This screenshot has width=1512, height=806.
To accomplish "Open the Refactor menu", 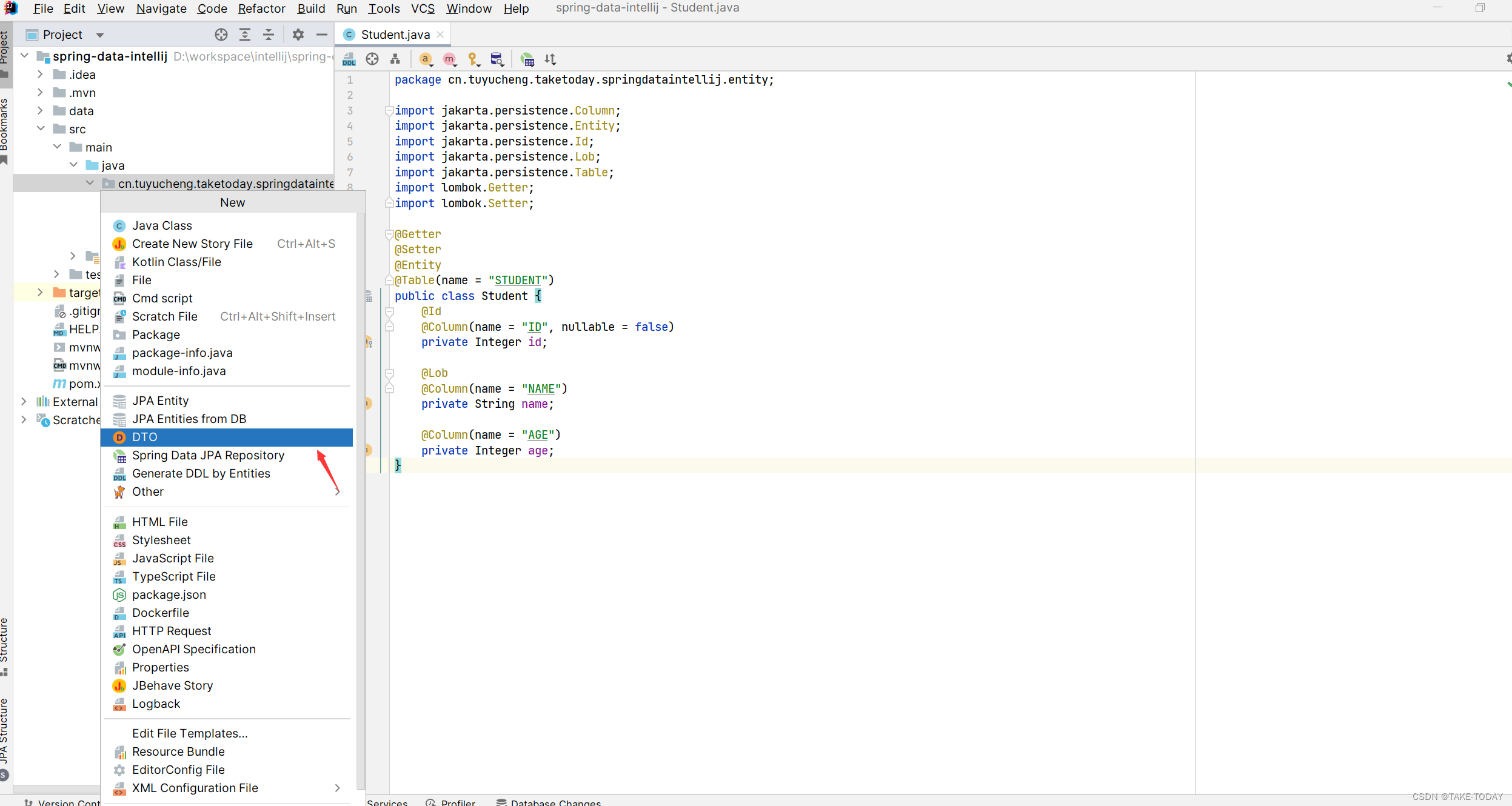I will (x=261, y=8).
